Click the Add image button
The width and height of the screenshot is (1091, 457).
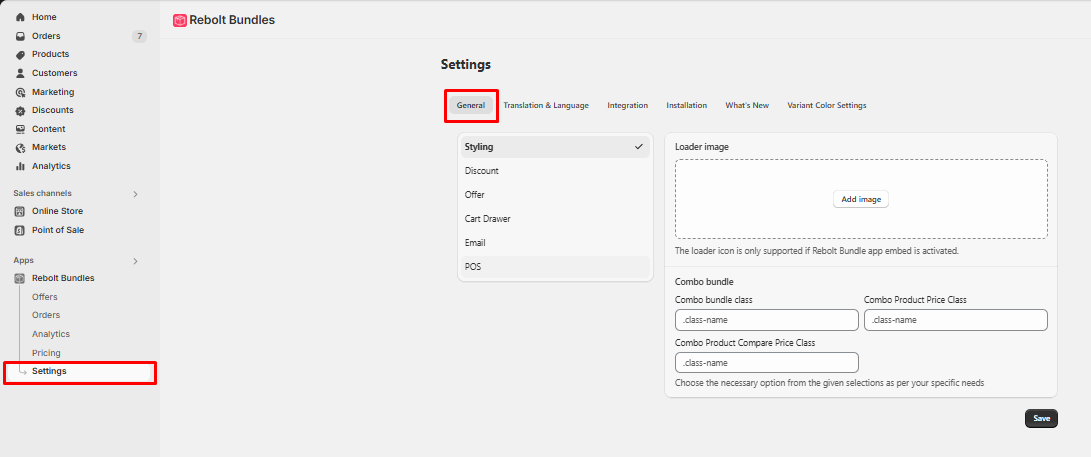point(861,199)
